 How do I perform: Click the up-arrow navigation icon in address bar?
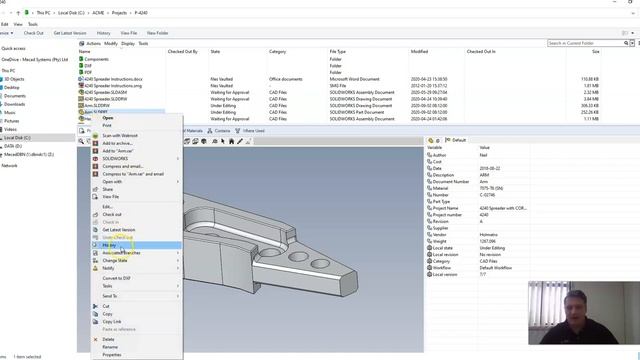pyautogui.click(x=18, y=13)
